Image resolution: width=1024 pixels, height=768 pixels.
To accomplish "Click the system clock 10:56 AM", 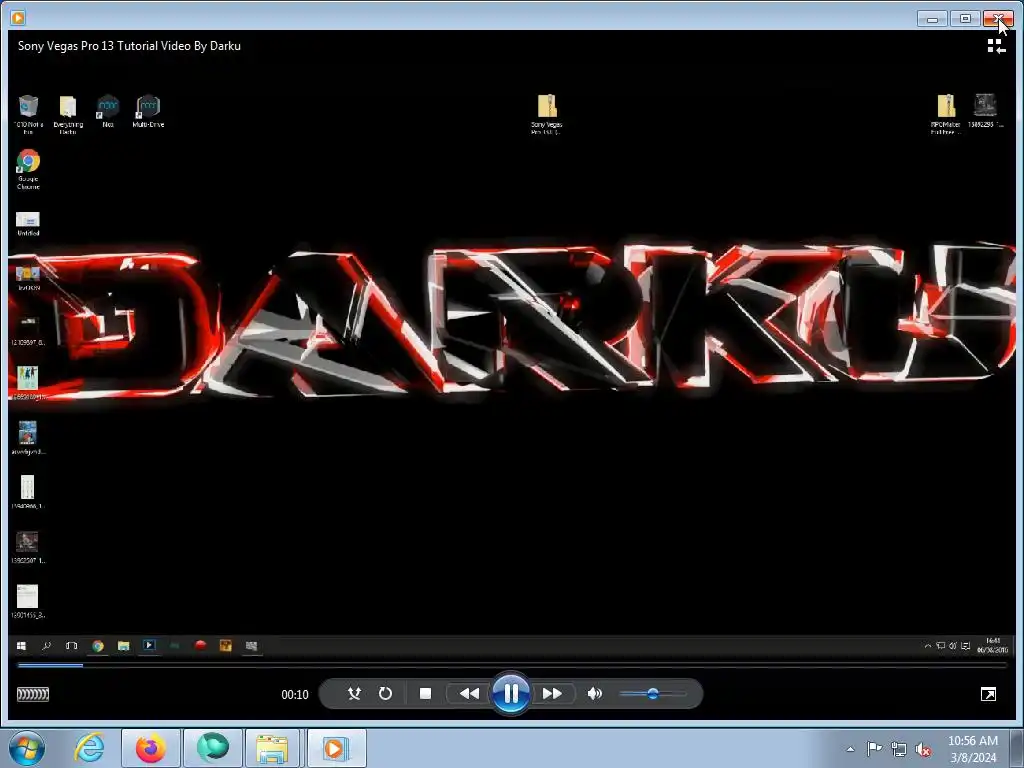I will [973, 741].
